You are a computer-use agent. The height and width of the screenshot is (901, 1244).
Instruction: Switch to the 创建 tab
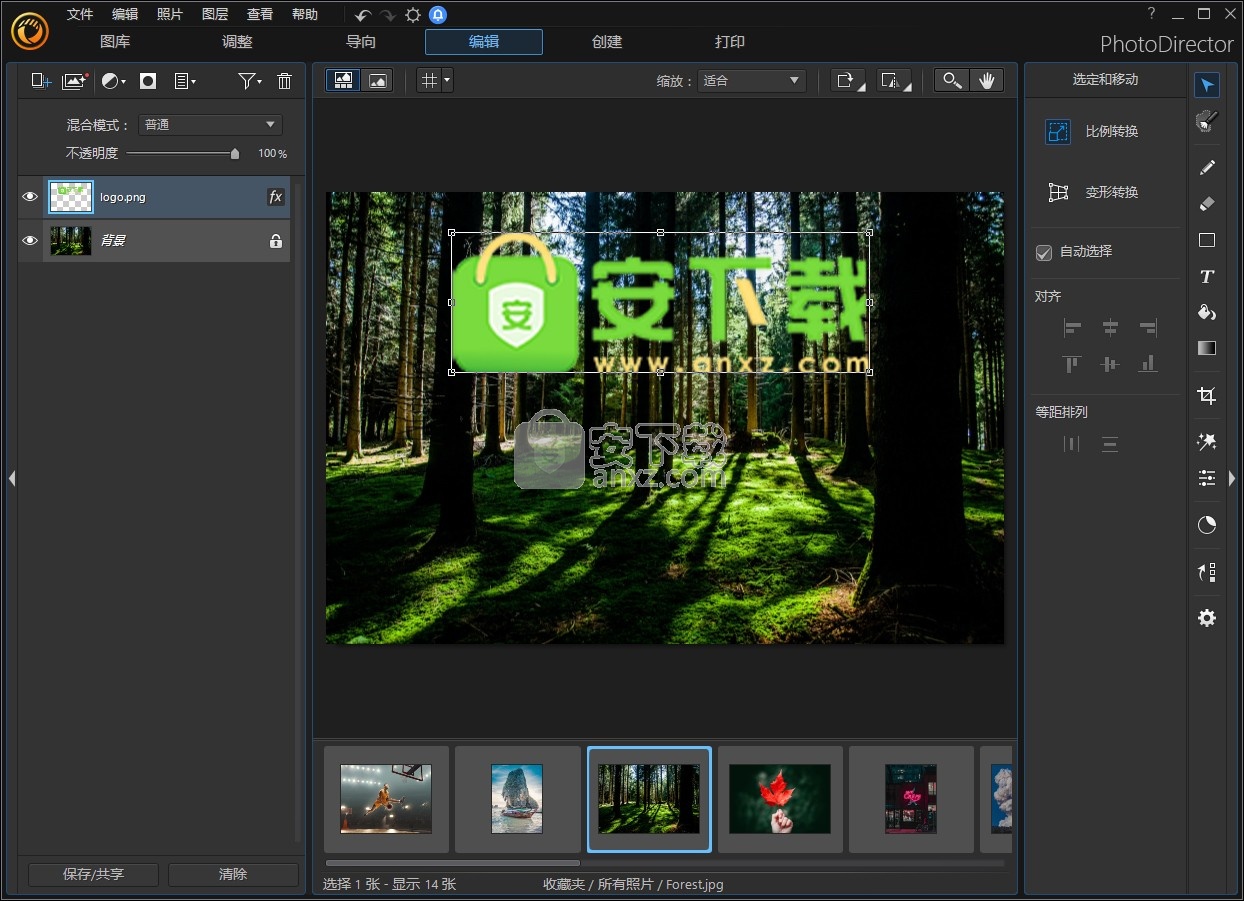point(607,42)
